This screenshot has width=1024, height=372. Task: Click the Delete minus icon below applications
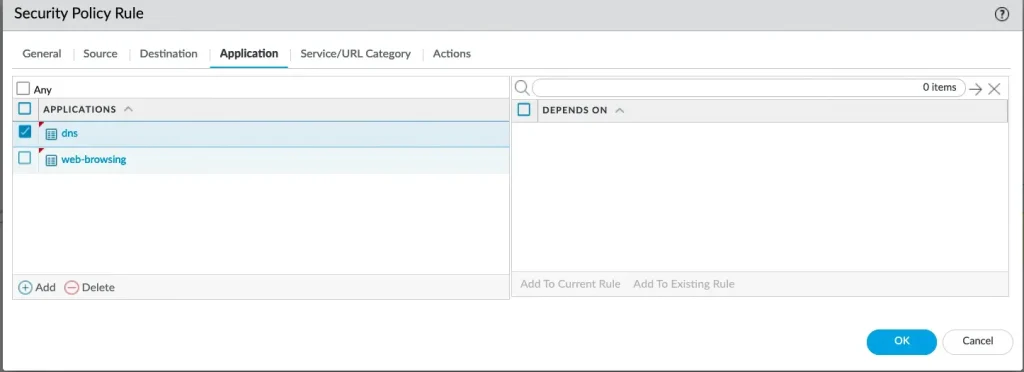pyautogui.click(x=72, y=287)
